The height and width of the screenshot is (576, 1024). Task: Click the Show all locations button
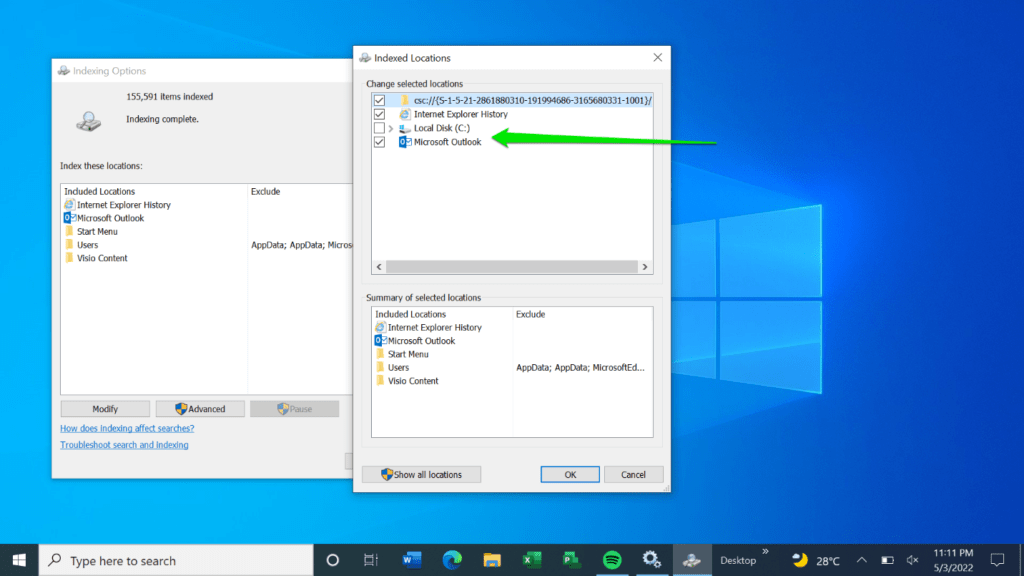[x=421, y=474]
